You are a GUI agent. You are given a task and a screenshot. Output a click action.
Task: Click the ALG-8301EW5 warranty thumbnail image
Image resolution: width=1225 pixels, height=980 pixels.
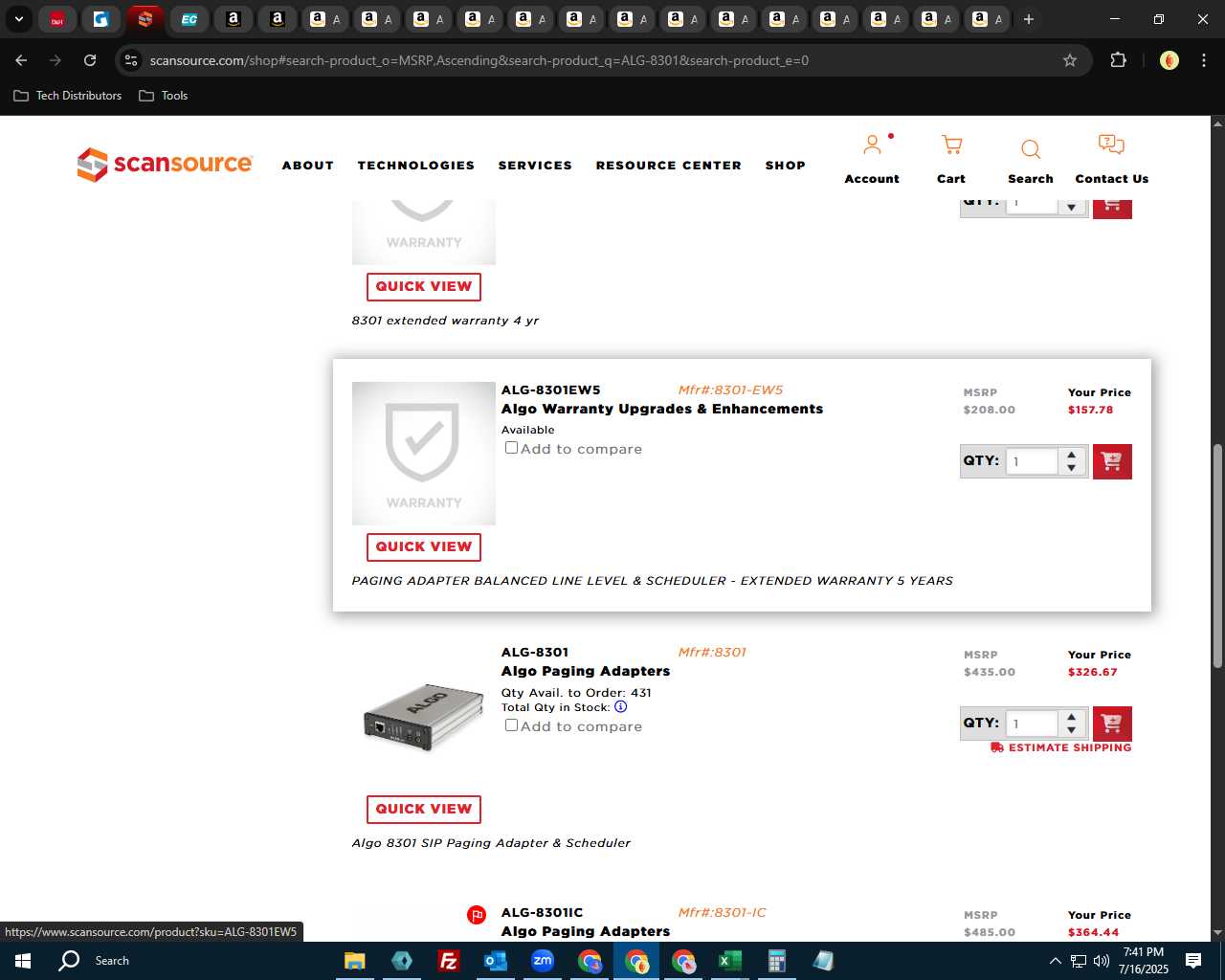[424, 454]
